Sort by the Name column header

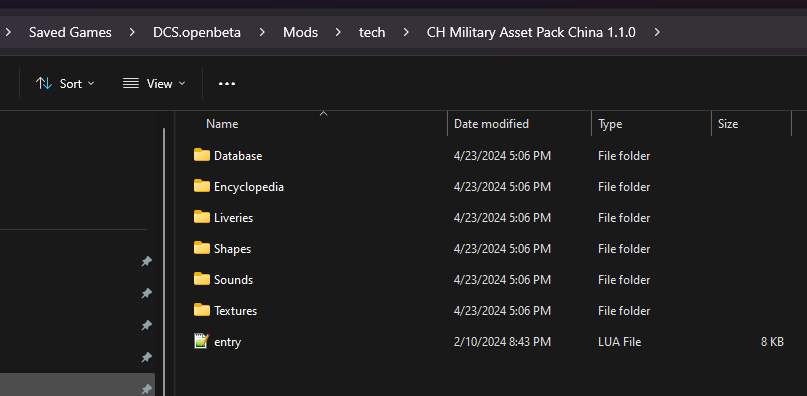coord(222,124)
